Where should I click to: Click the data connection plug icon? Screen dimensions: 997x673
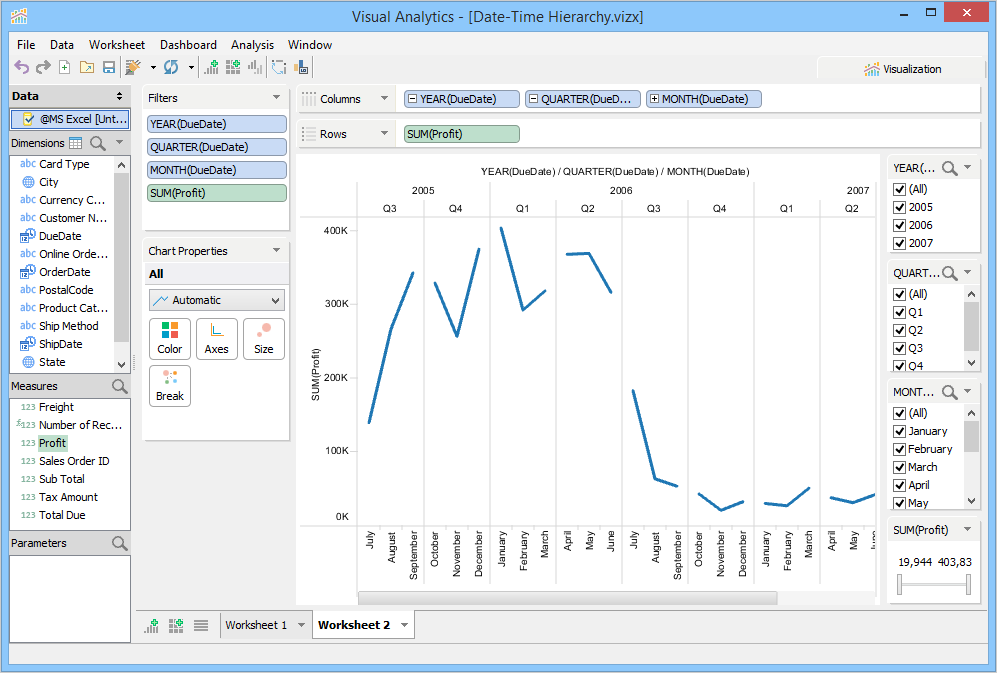click(x=133, y=67)
